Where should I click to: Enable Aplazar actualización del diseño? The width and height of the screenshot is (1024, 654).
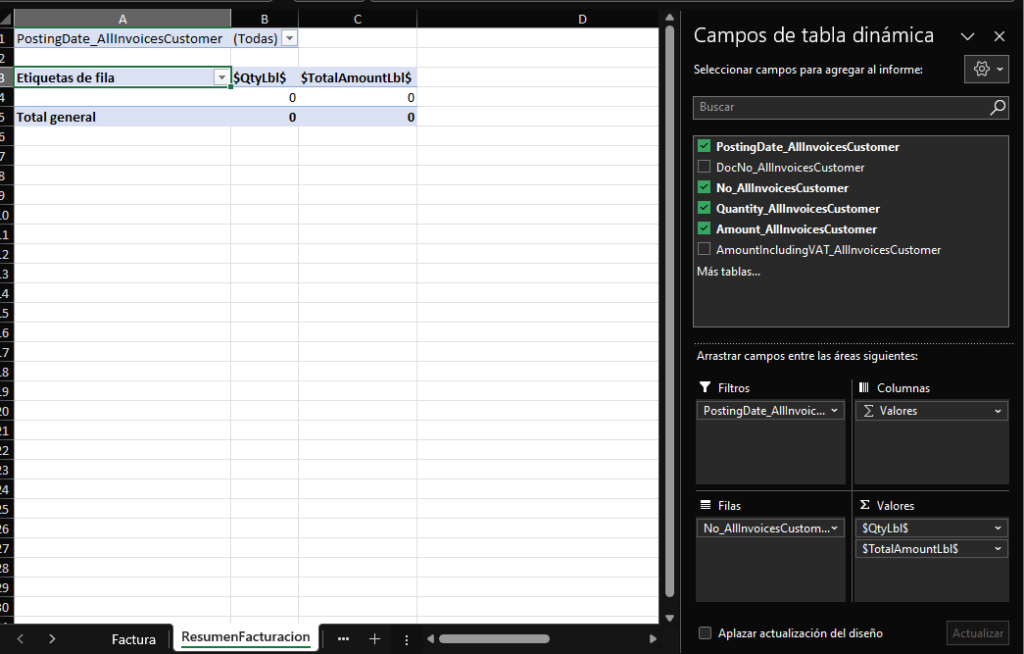pyautogui.click(x=705, y=633)
